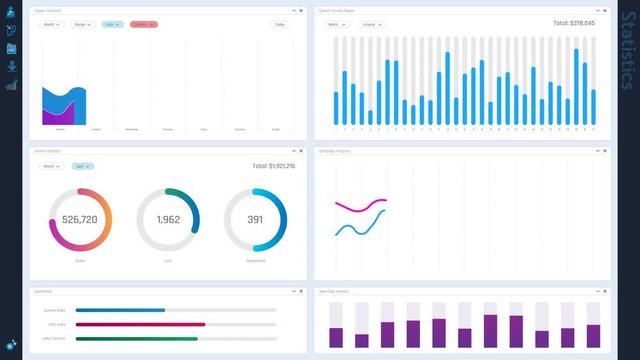This screenshot has width=640, height=360.
Task: Expand Month dropdown in Client Activity Report
Action: (x=336, y=24)
